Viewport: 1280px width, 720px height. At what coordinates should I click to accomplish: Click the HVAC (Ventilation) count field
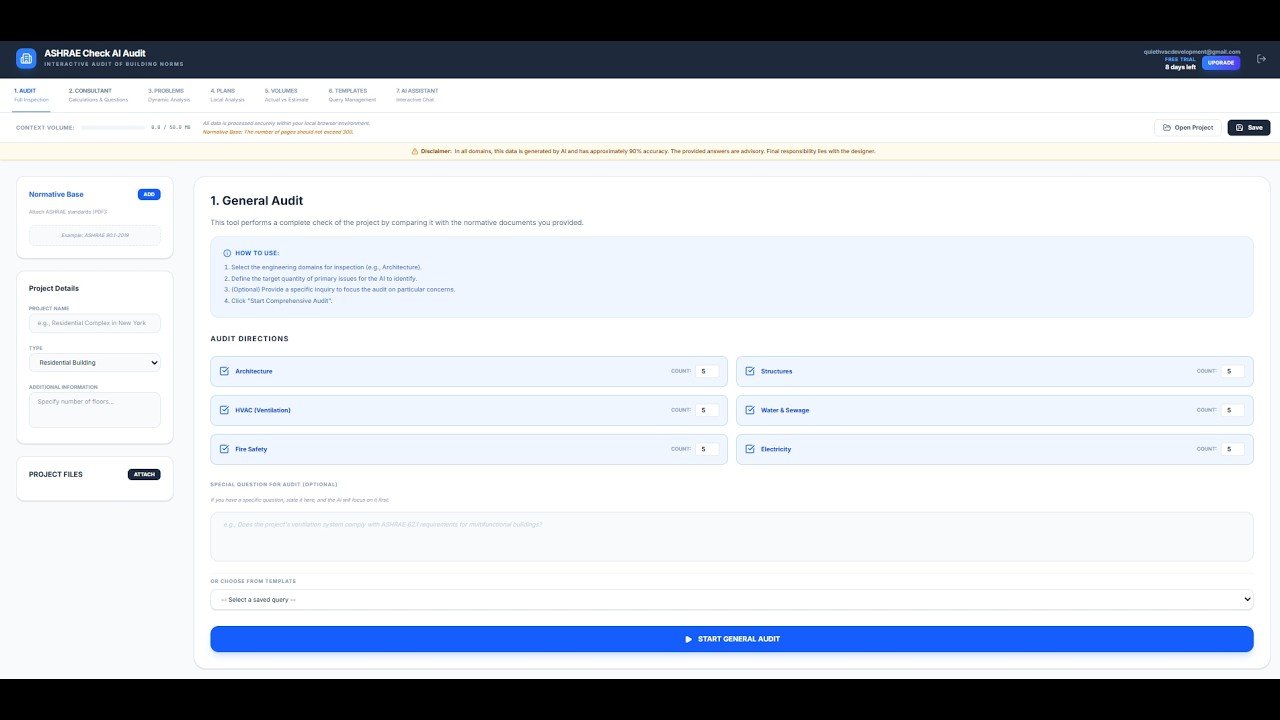coord(707,410)
